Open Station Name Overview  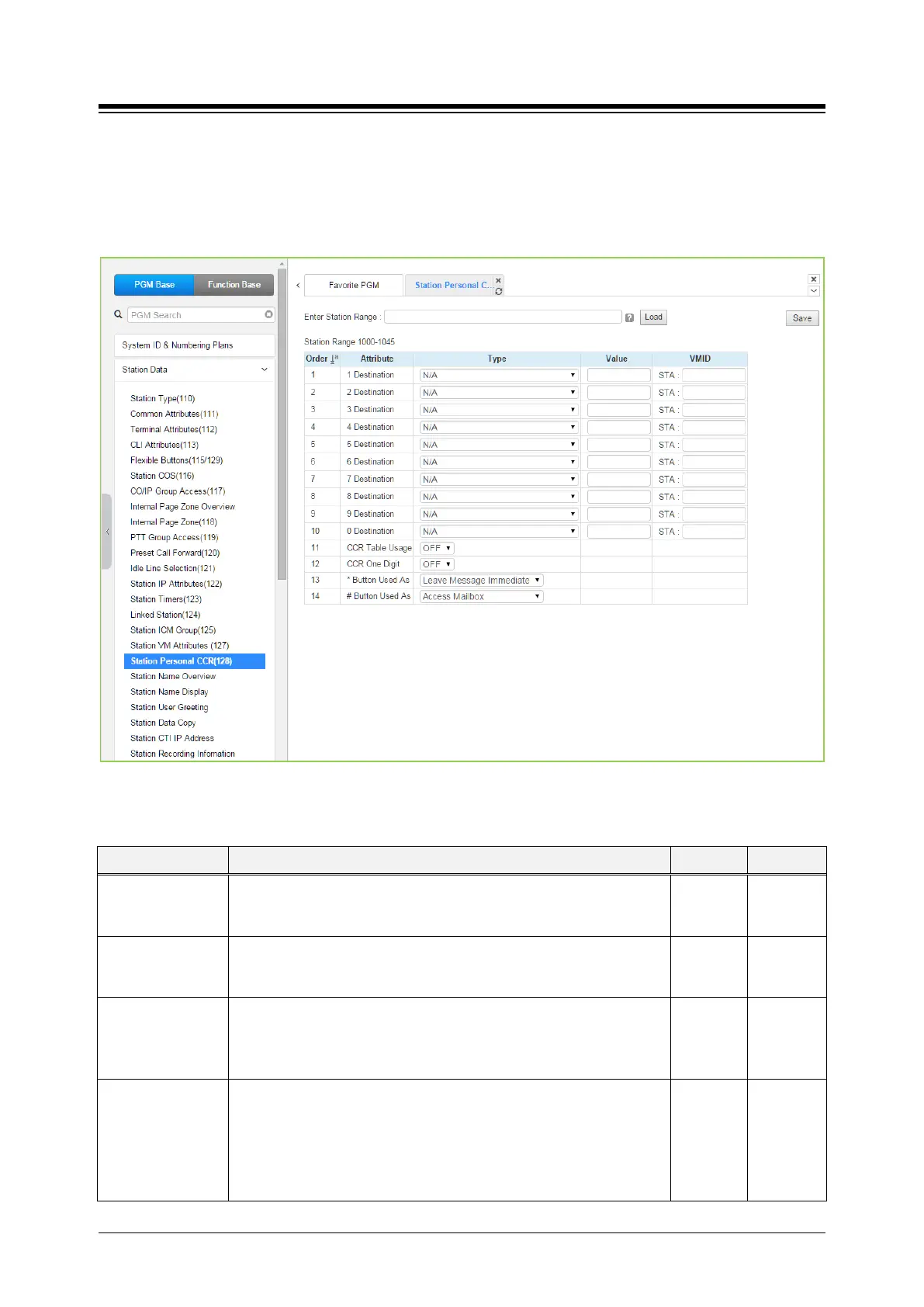173,677
